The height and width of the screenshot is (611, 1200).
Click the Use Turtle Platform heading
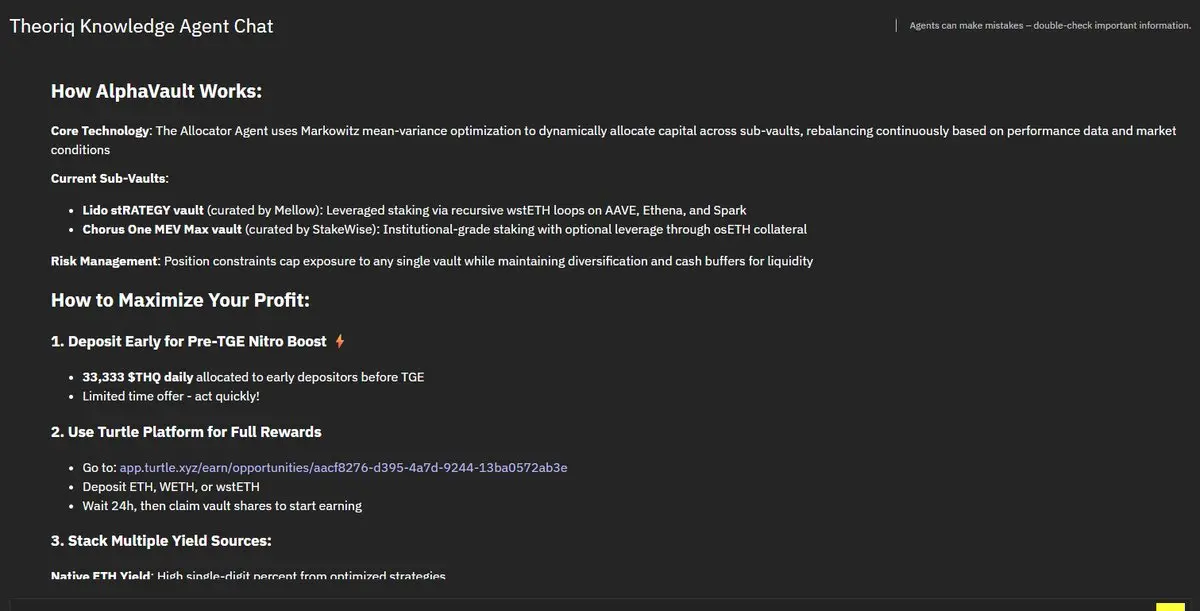coord(186,432)
